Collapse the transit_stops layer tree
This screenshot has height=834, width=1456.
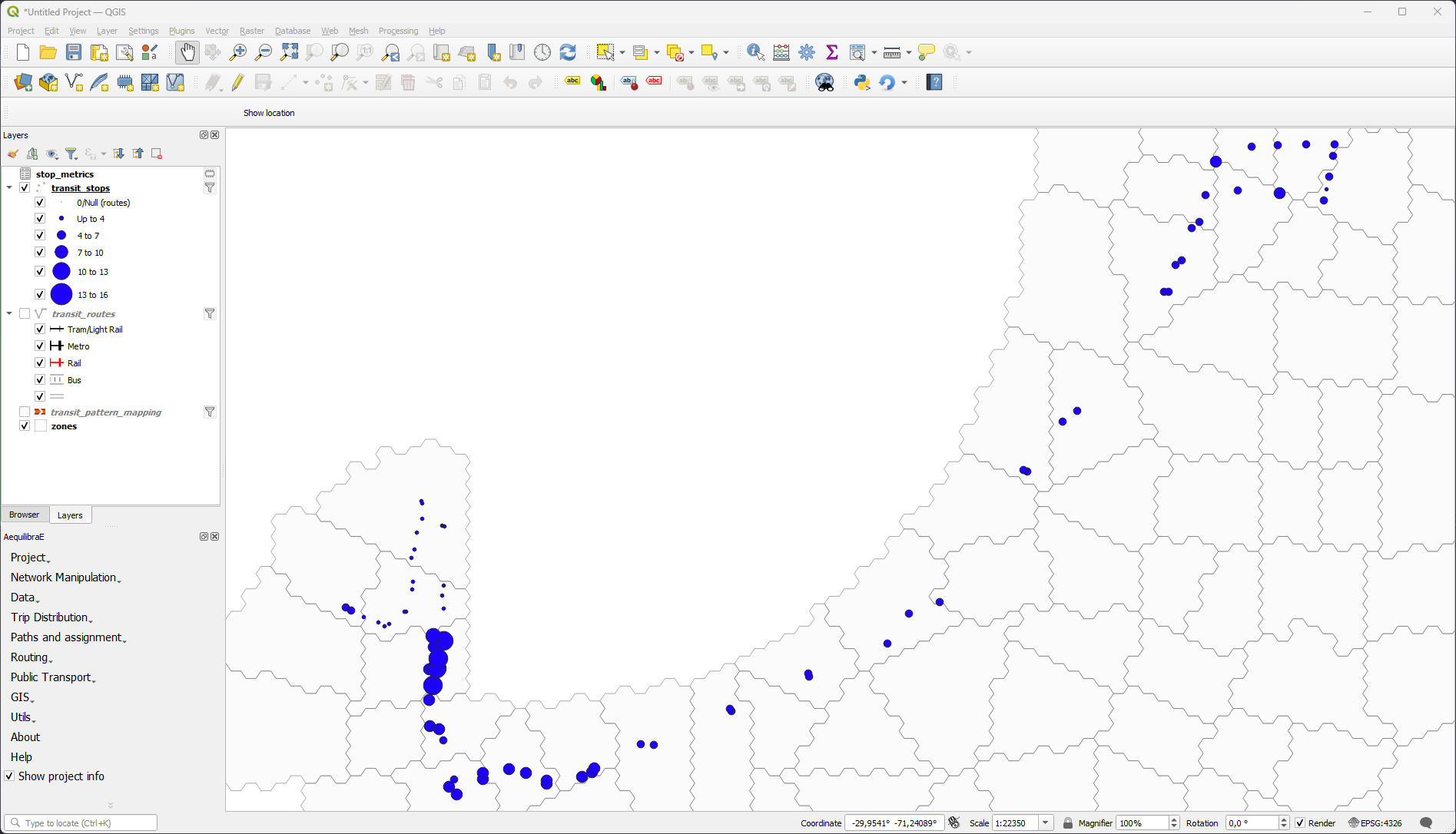(x=9, y=188)
